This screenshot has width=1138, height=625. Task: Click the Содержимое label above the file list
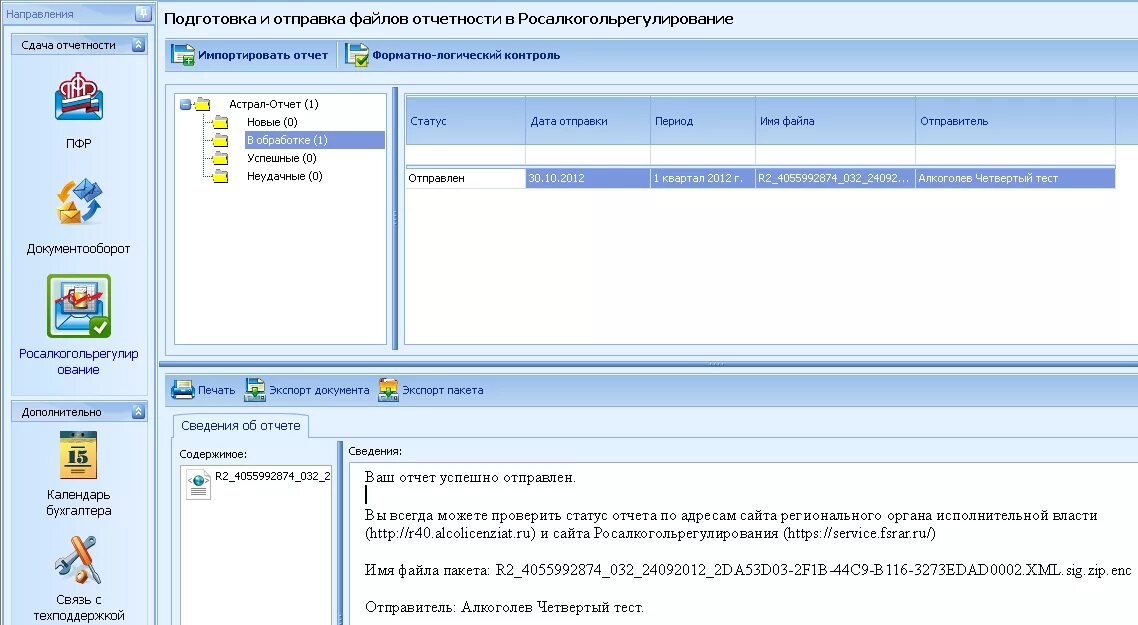(x=213, y=454)
